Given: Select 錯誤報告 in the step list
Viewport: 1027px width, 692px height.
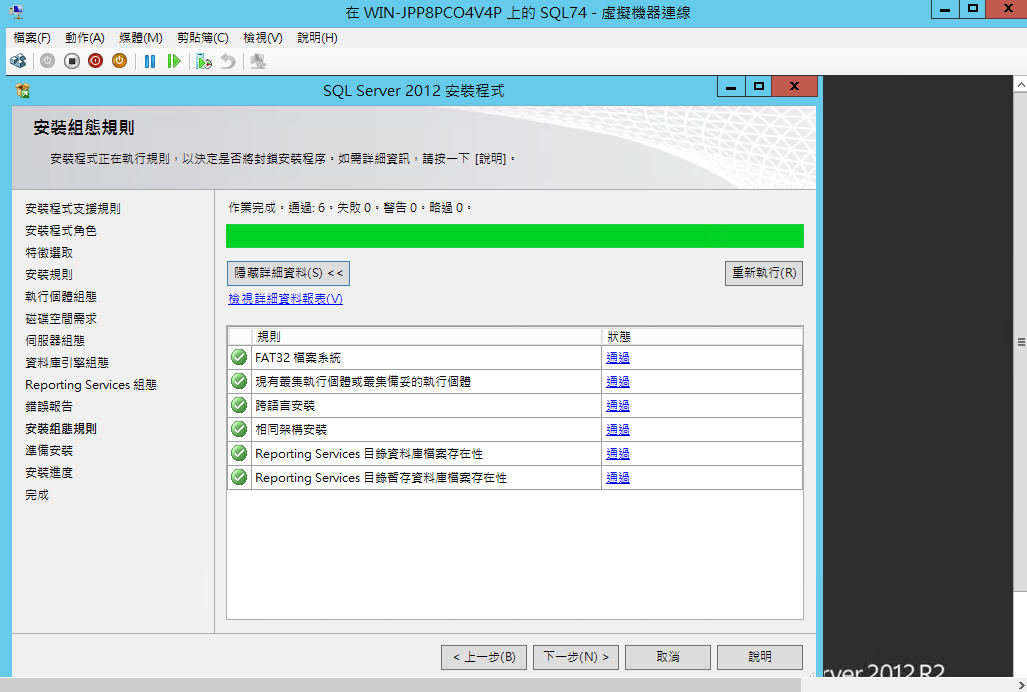Looking at the screenshot, I should click(49, 407).
